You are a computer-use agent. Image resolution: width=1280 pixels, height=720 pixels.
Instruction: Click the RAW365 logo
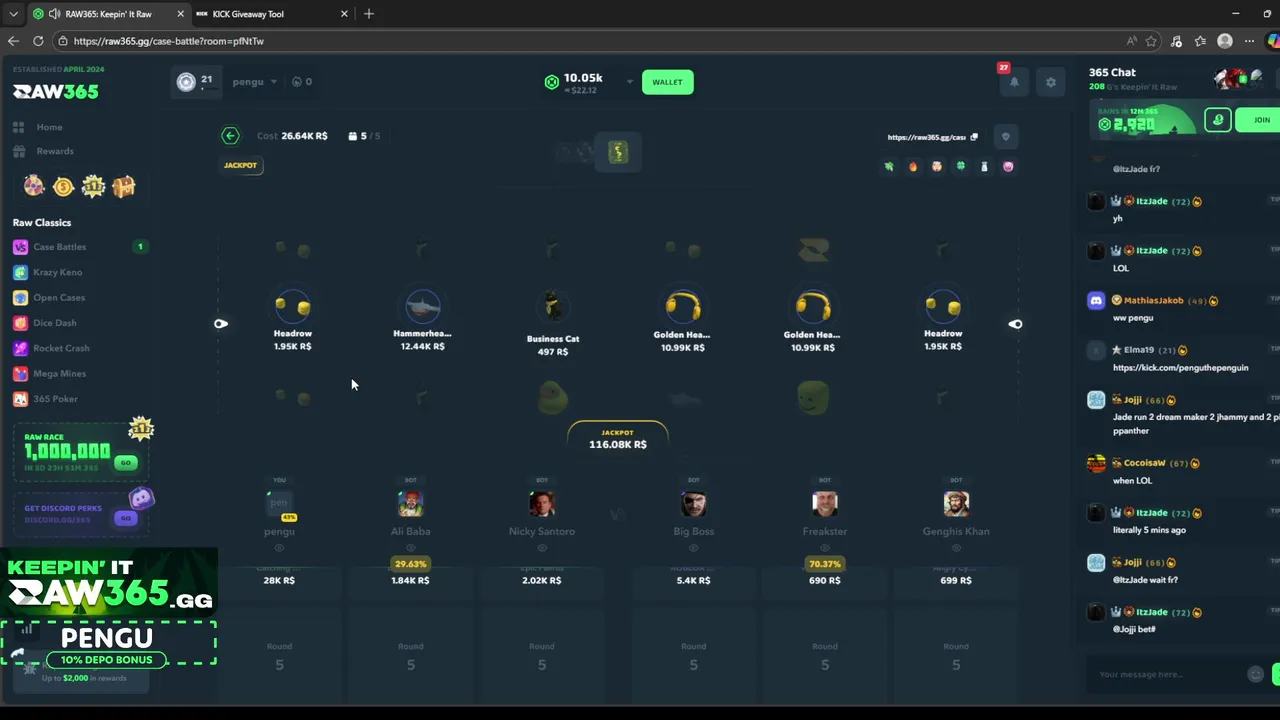click(x=56, y=91)
